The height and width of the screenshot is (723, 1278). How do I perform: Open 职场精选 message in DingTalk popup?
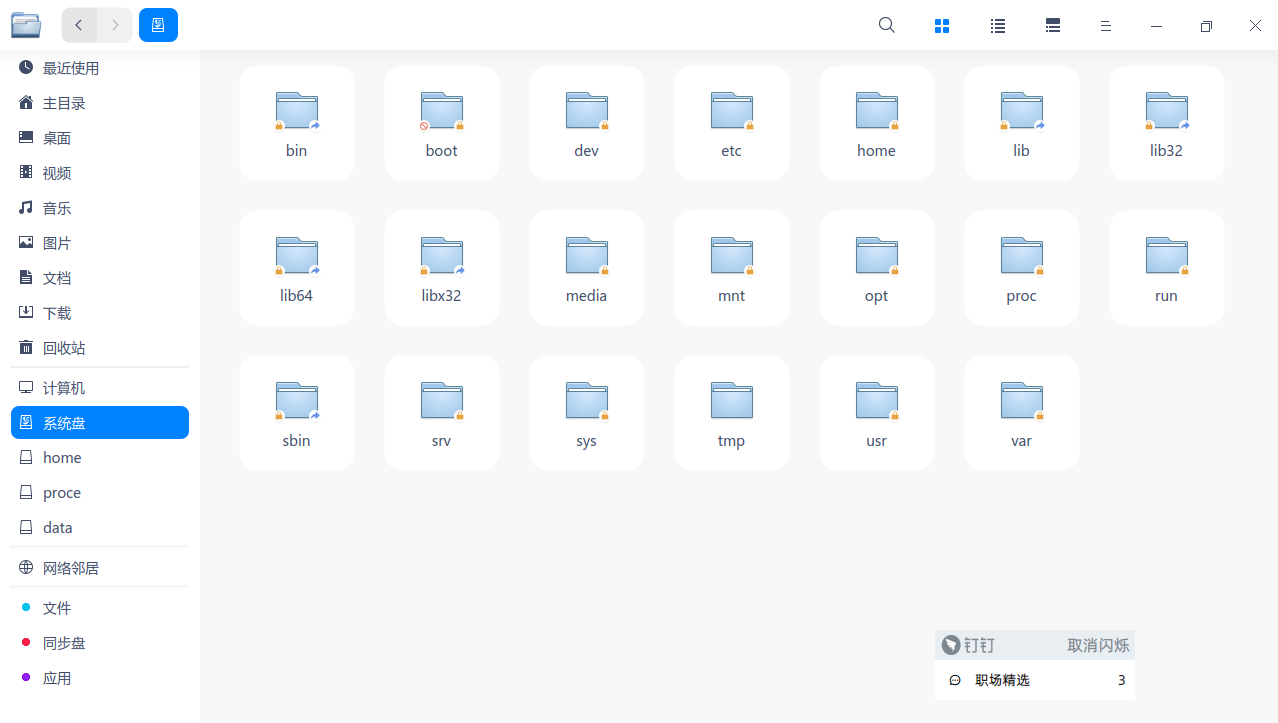tap(1035, 680)
